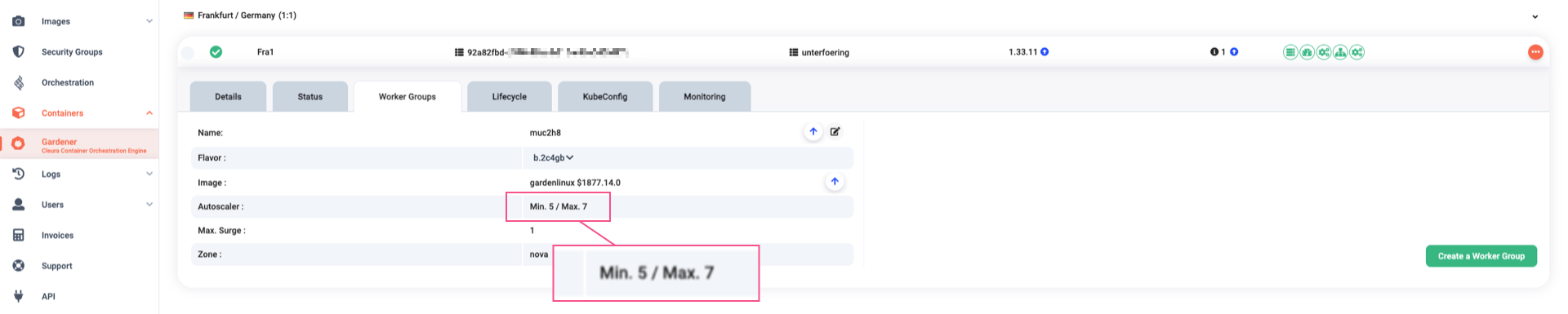The image size is (1568, 314).
Task: Click the green sitemap hierarchy status icon
Action: 1340,52
